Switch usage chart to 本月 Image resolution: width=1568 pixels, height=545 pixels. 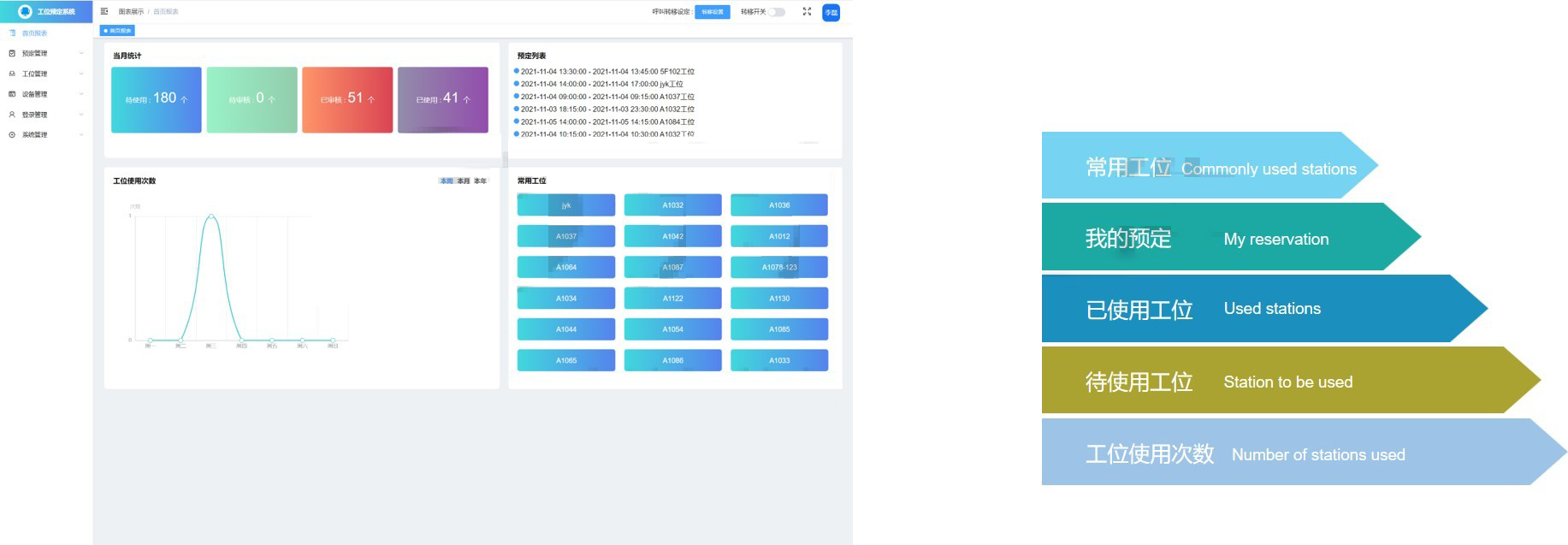[x=463, y=181]
